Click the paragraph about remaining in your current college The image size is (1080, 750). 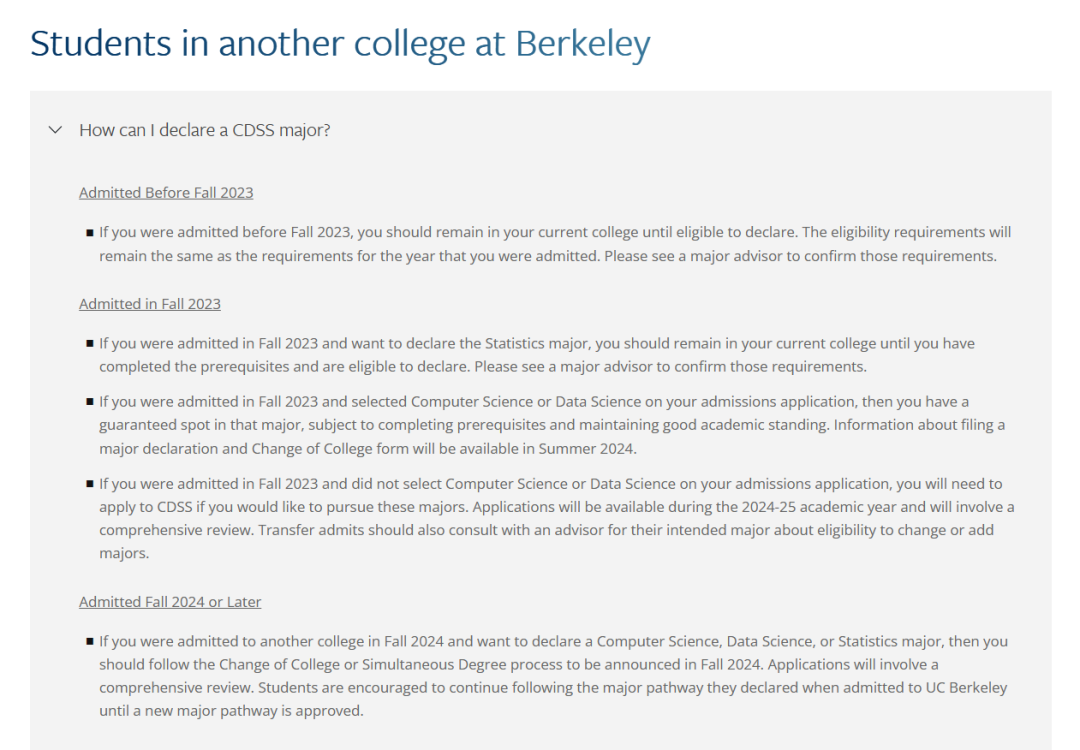tap(555, 244)
